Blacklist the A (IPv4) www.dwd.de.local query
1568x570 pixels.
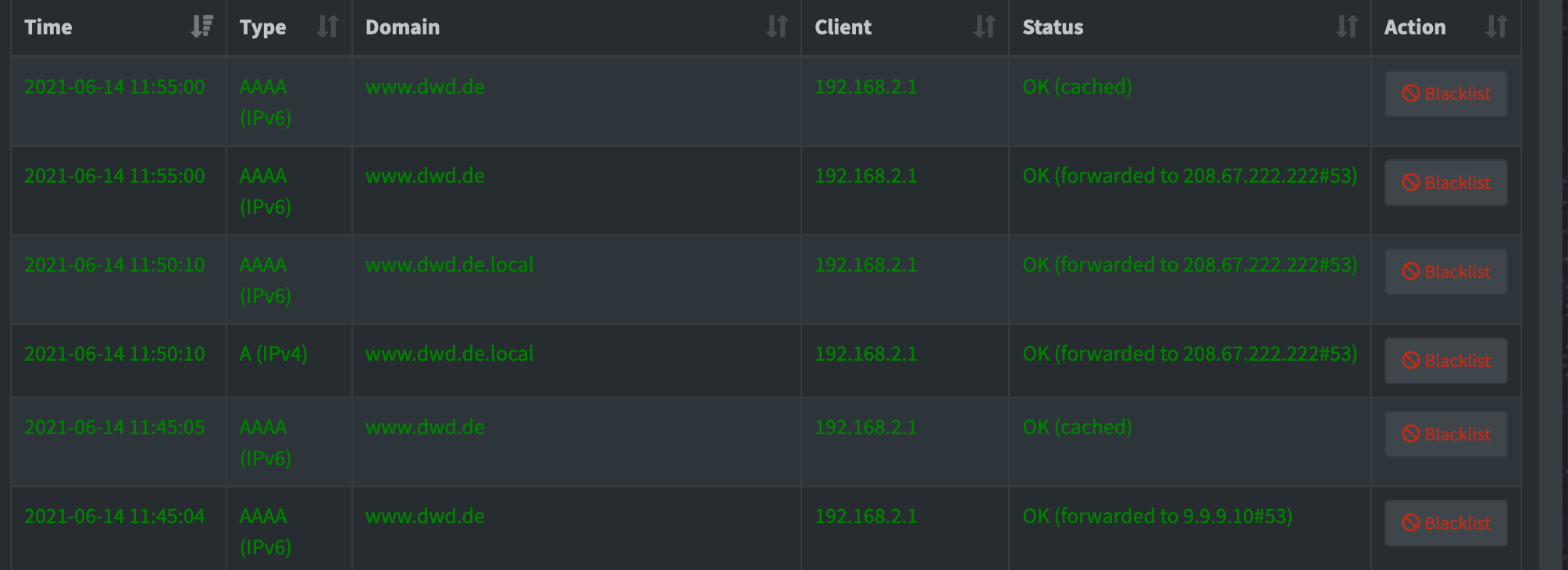tap(1445, 361)
